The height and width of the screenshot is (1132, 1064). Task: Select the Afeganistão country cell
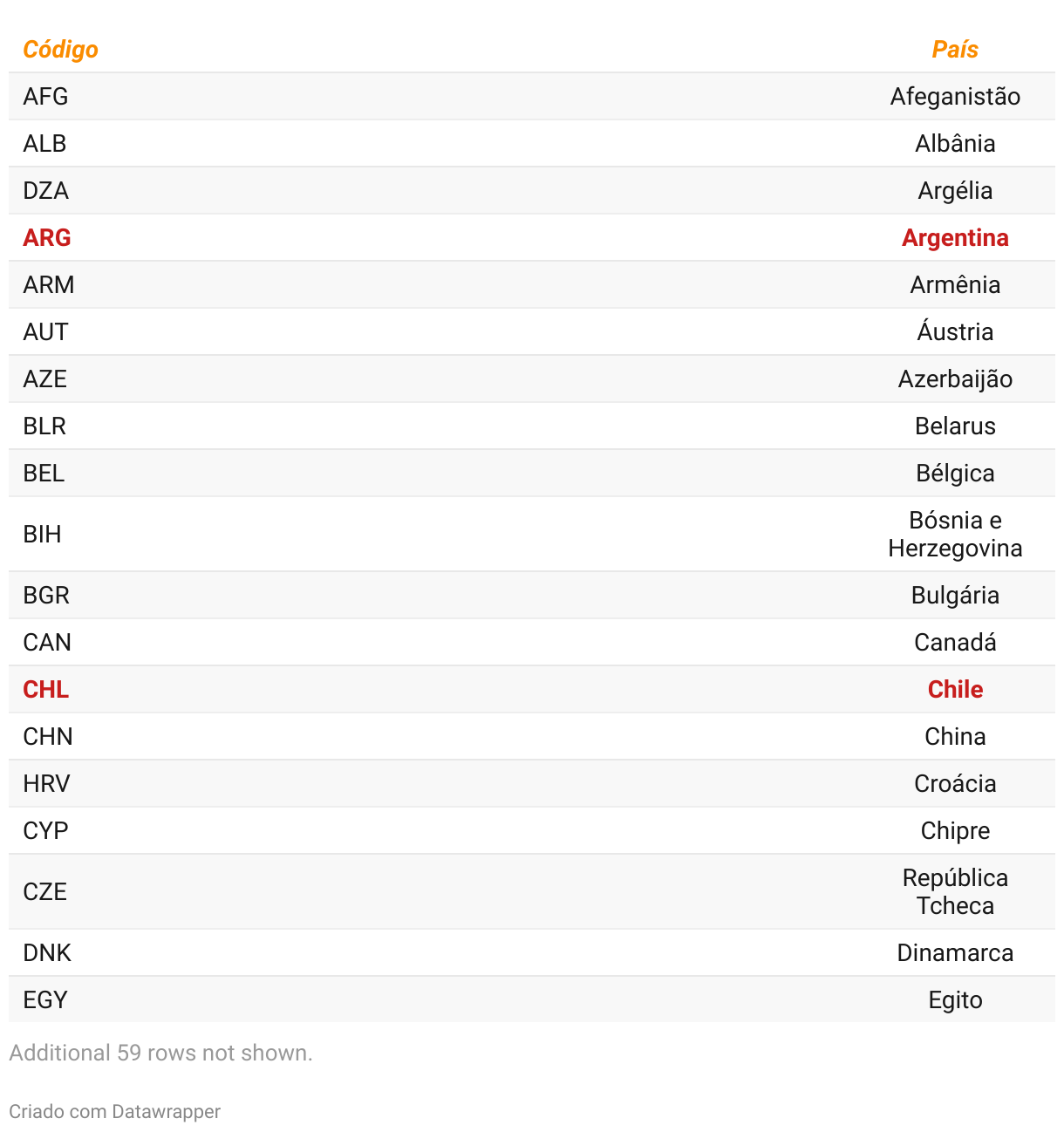pyautogui.click(x=955, y=97)
